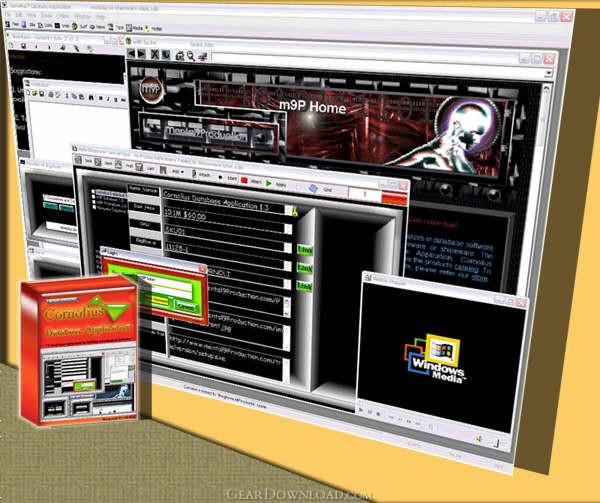Viewport: 600px width, 503px height.
Task: Adjust the Media Player volume slider
Action: [497, 443]
